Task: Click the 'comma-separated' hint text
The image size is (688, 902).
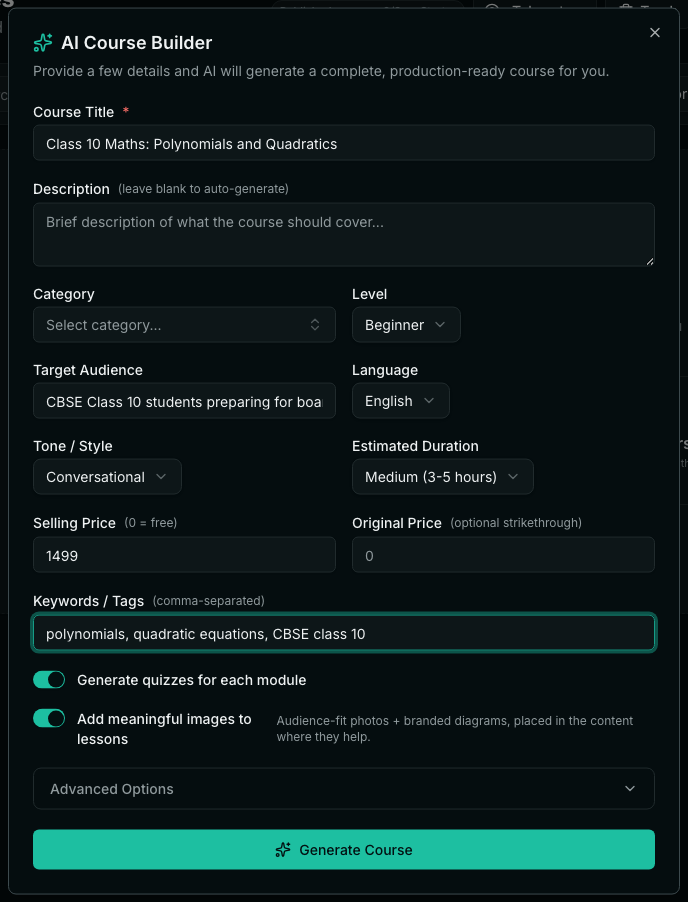Action: pyautogui.click(x=209, y=601)
